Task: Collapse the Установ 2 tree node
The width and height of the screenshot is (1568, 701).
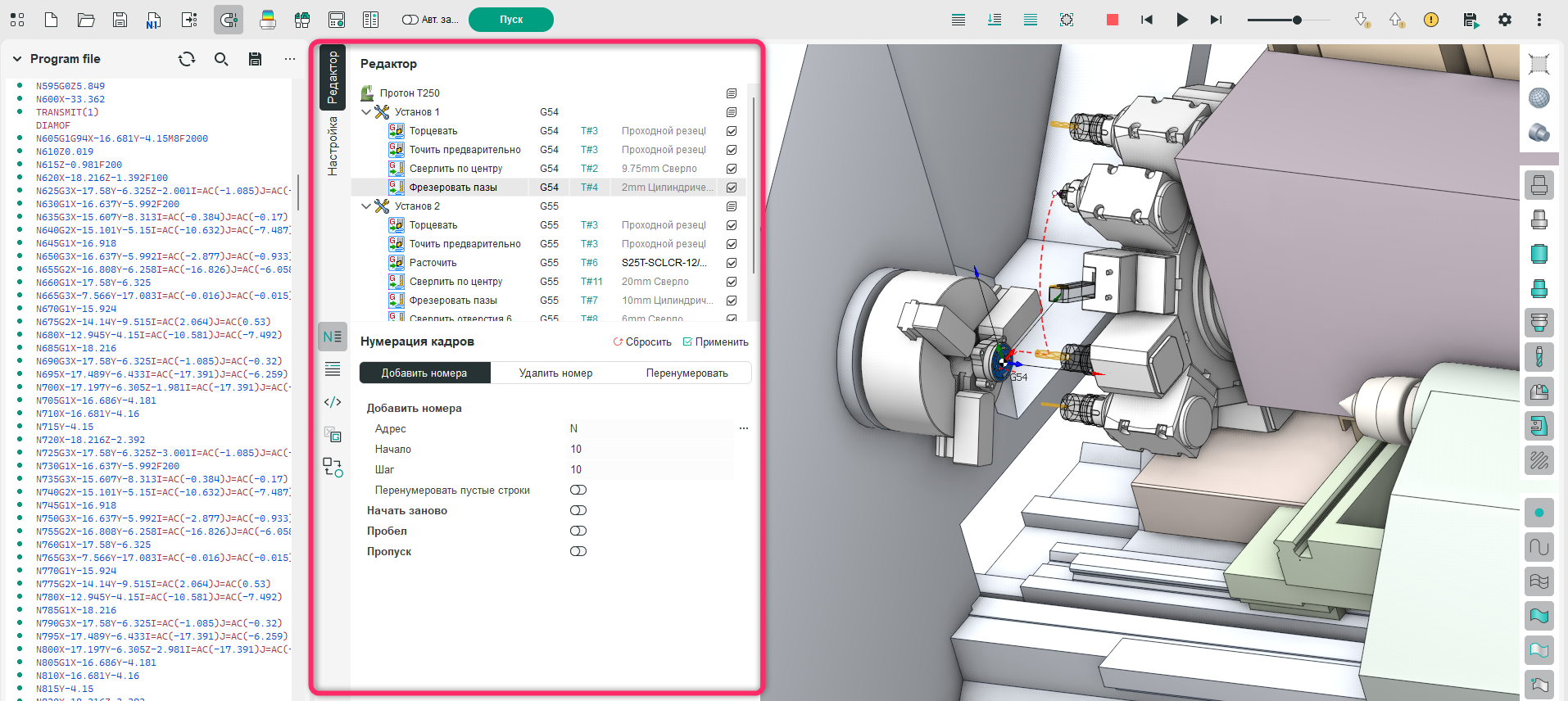Action: coord(366,206)
